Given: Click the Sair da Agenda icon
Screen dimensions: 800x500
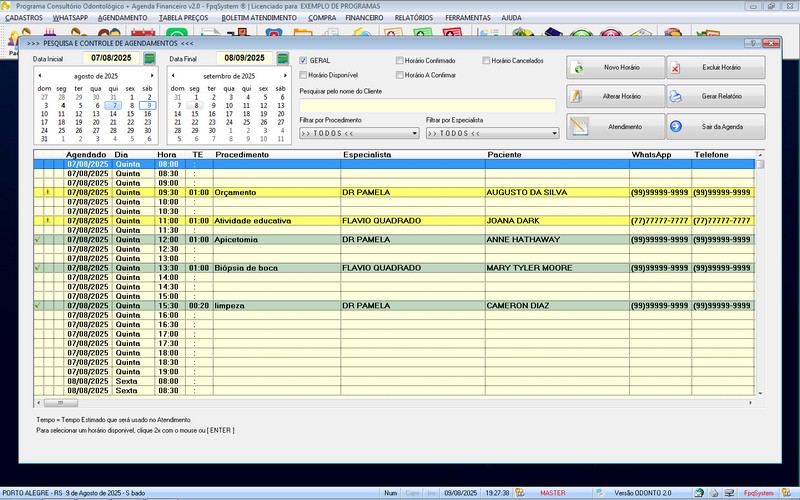Looking at the screenshot, I should pyautogui.click(x=677, y=127).
